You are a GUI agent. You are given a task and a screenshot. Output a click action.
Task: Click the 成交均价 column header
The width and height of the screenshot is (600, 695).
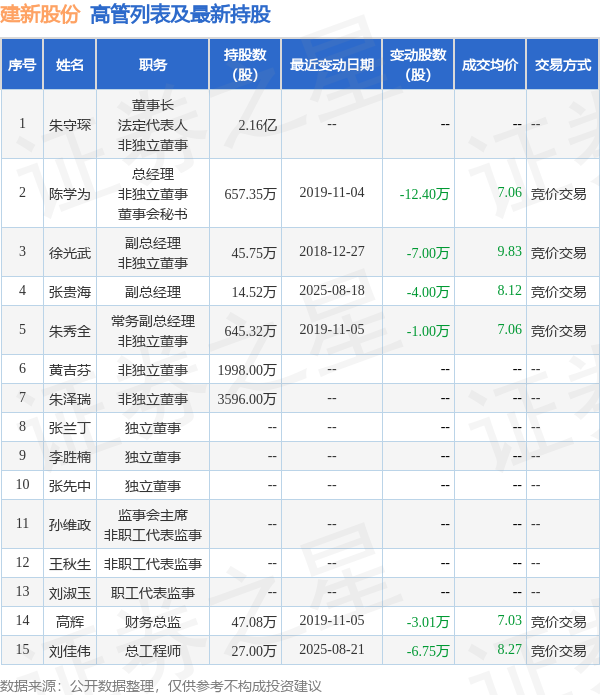[490, 65]
